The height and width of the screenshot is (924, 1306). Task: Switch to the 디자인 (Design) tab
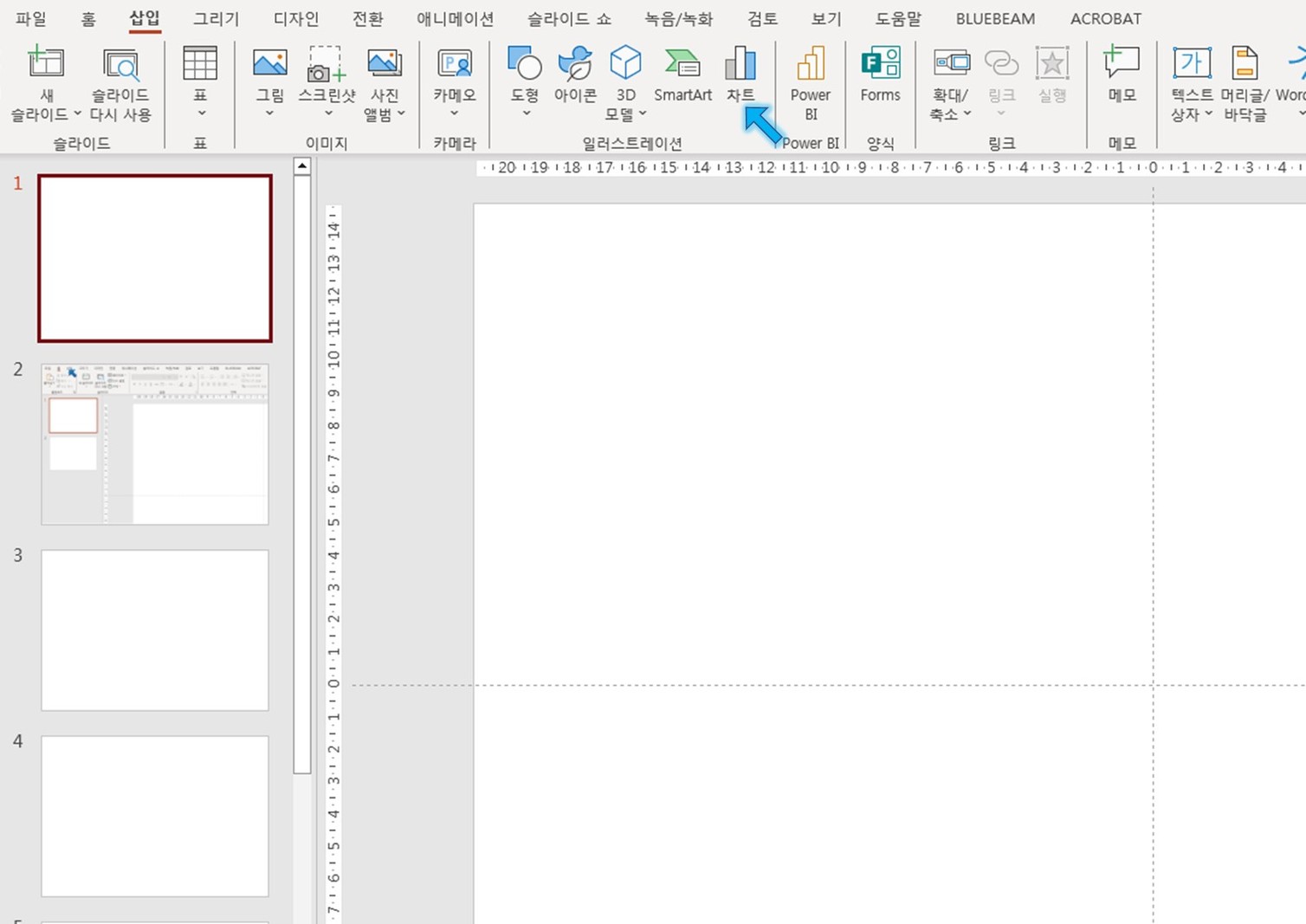295,19
